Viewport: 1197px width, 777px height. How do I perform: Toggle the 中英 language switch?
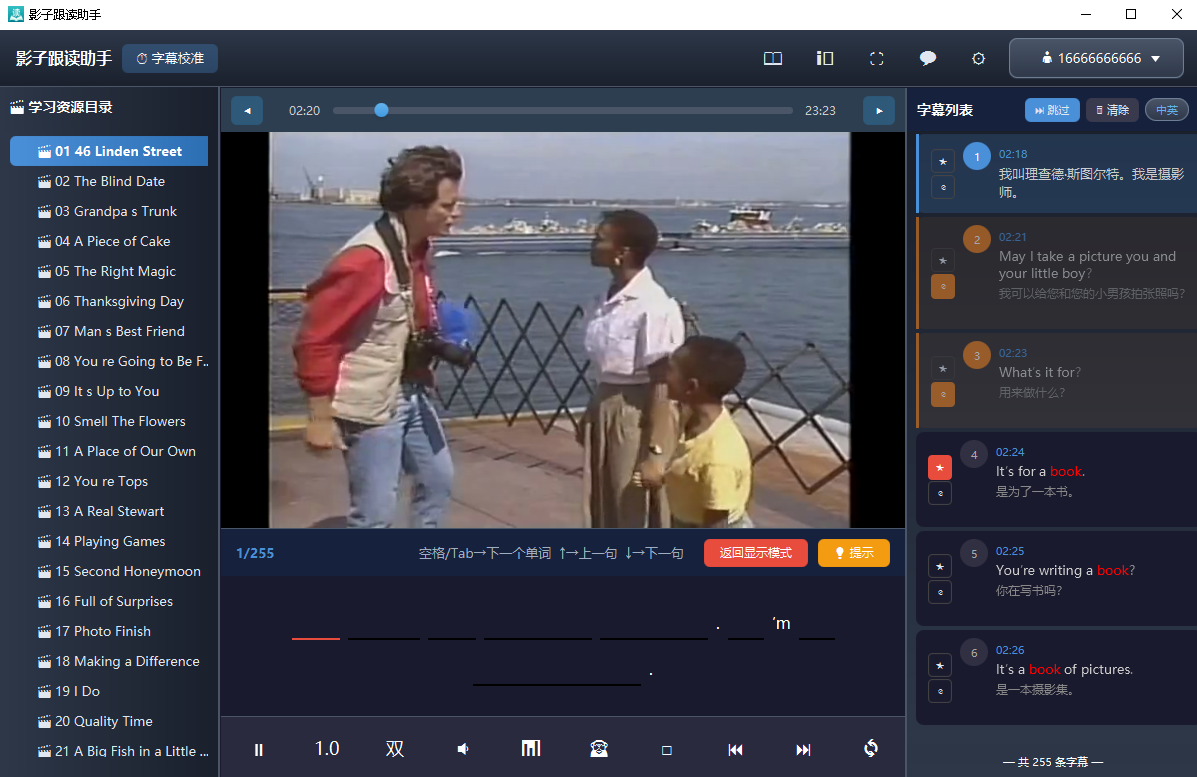1166,110
